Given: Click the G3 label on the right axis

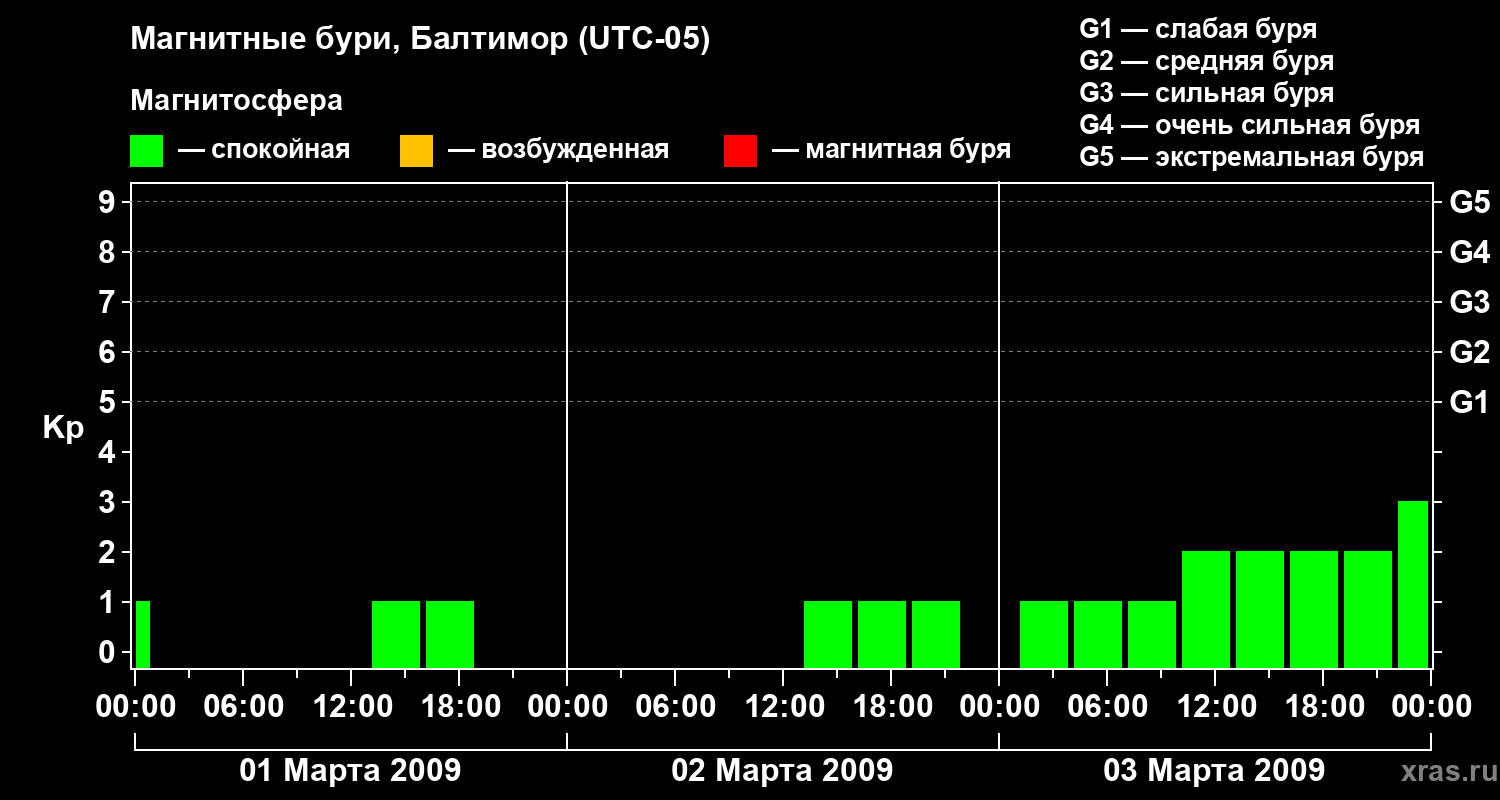Looking at the screenshot, I should (x=1469, y=302).
